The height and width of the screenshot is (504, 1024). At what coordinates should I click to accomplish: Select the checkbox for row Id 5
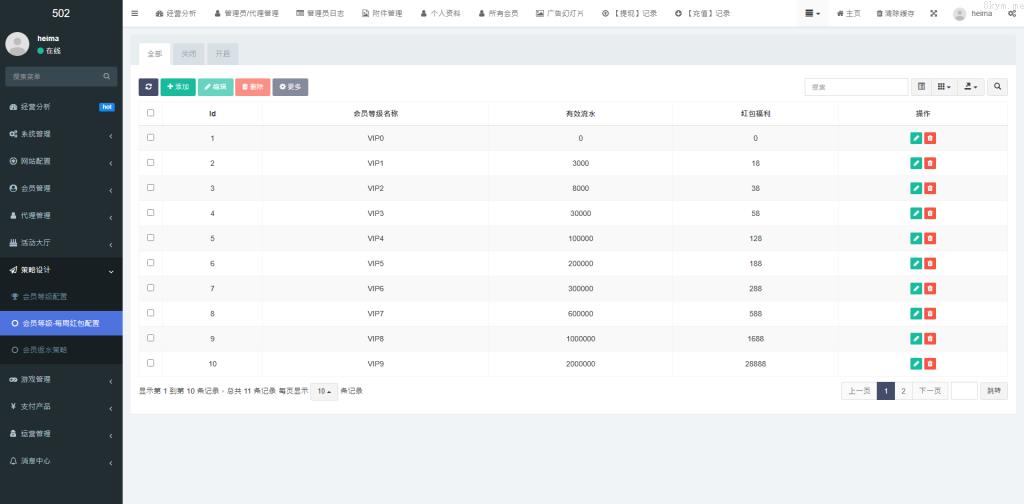click(x=151, y=237)
